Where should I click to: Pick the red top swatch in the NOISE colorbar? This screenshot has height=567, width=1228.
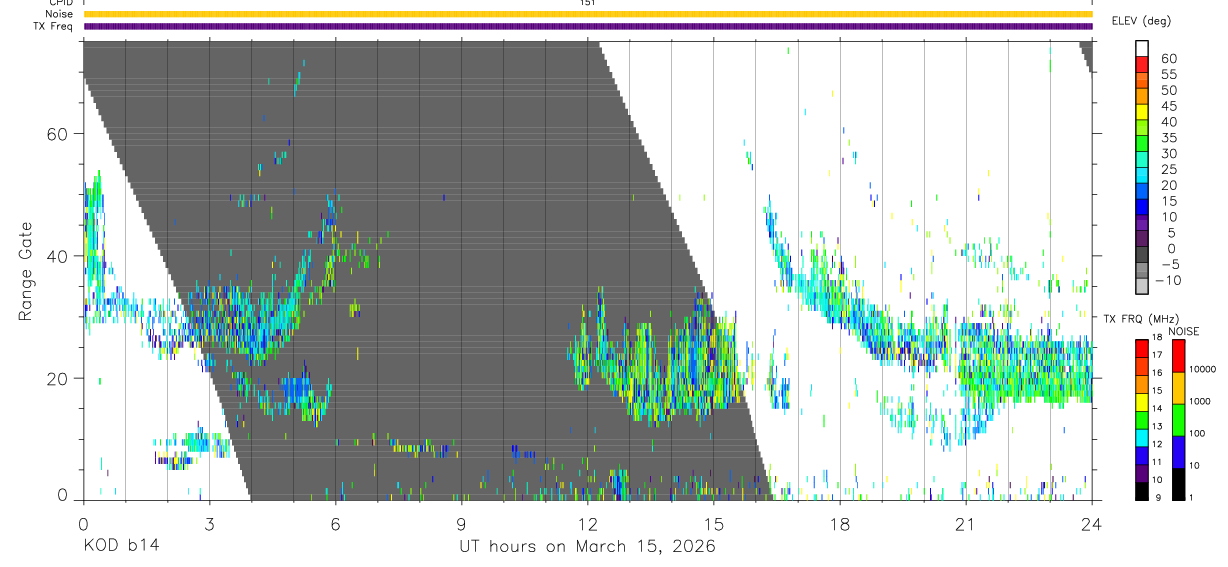pos(1178,356)
